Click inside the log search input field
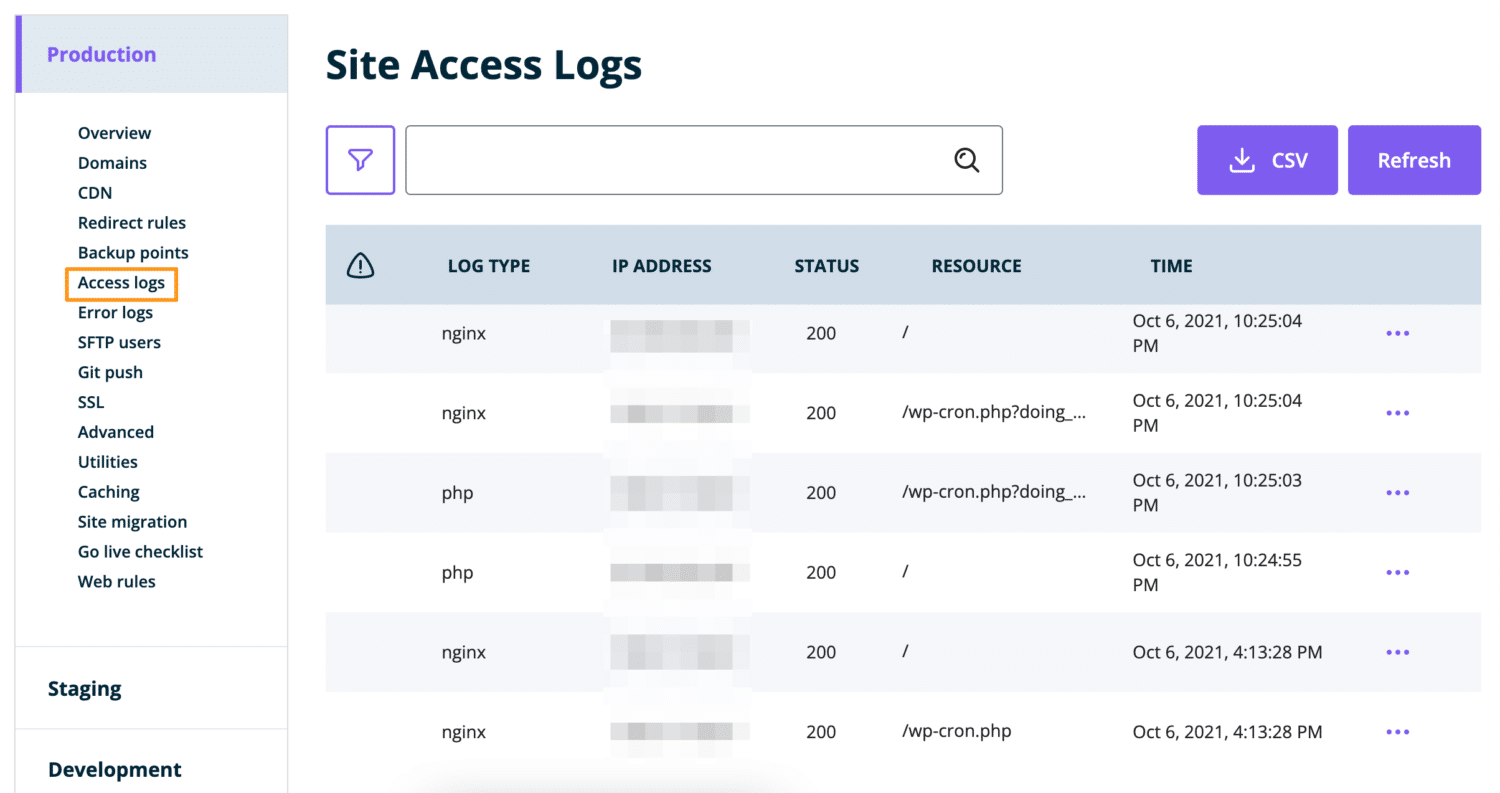 [680, 160]
